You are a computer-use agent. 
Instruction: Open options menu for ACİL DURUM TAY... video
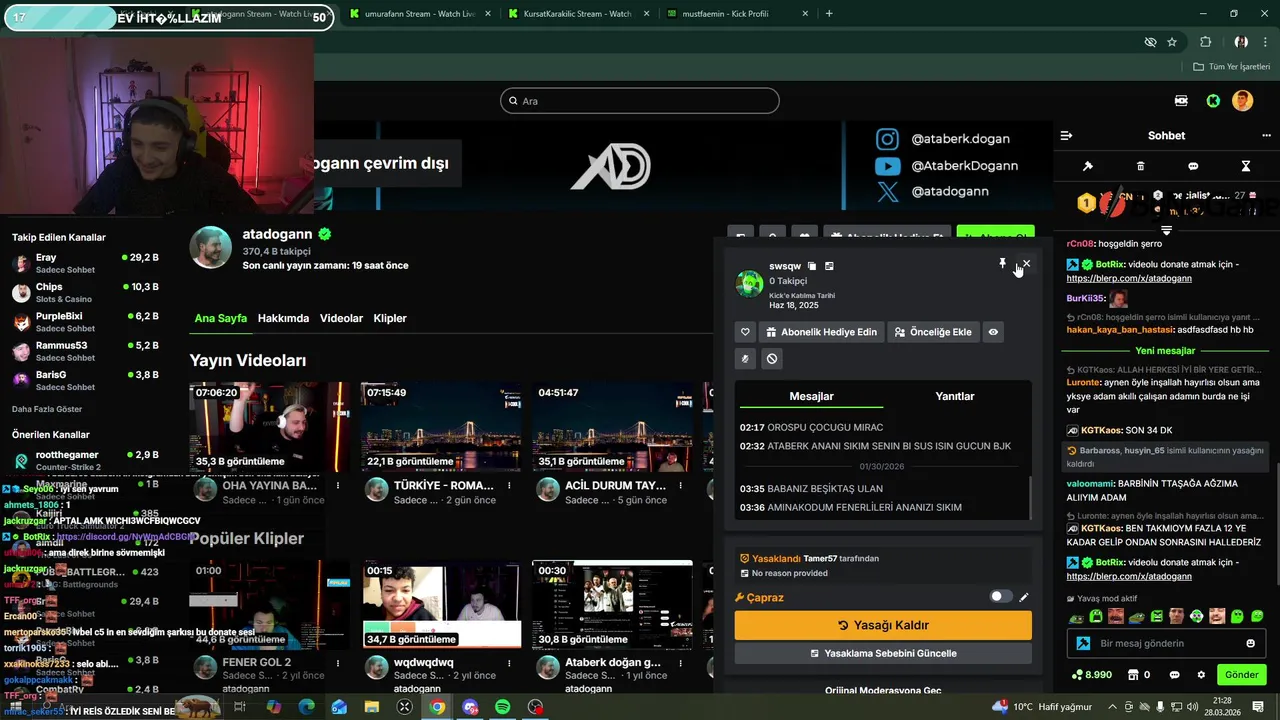tap(681, 486)
